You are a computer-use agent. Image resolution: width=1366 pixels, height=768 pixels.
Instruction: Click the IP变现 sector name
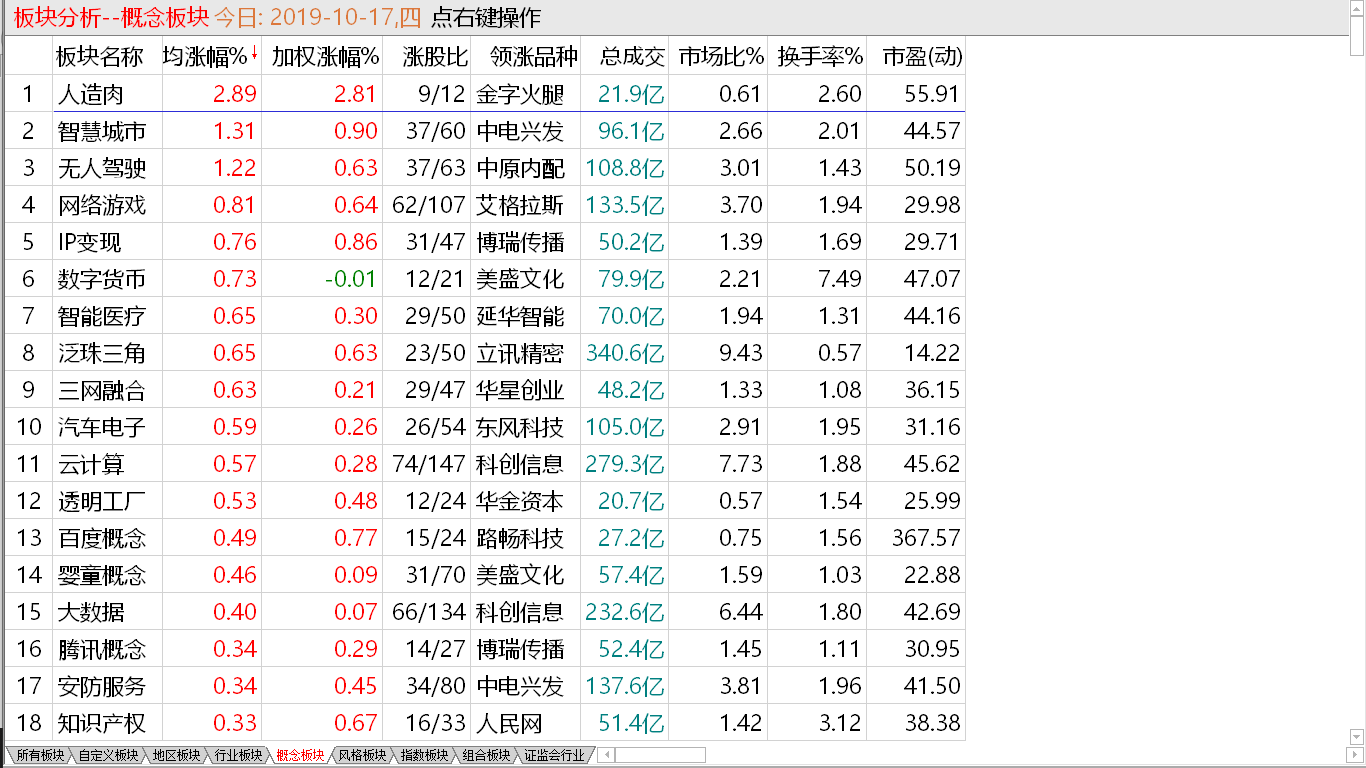(x=89, y=242)
